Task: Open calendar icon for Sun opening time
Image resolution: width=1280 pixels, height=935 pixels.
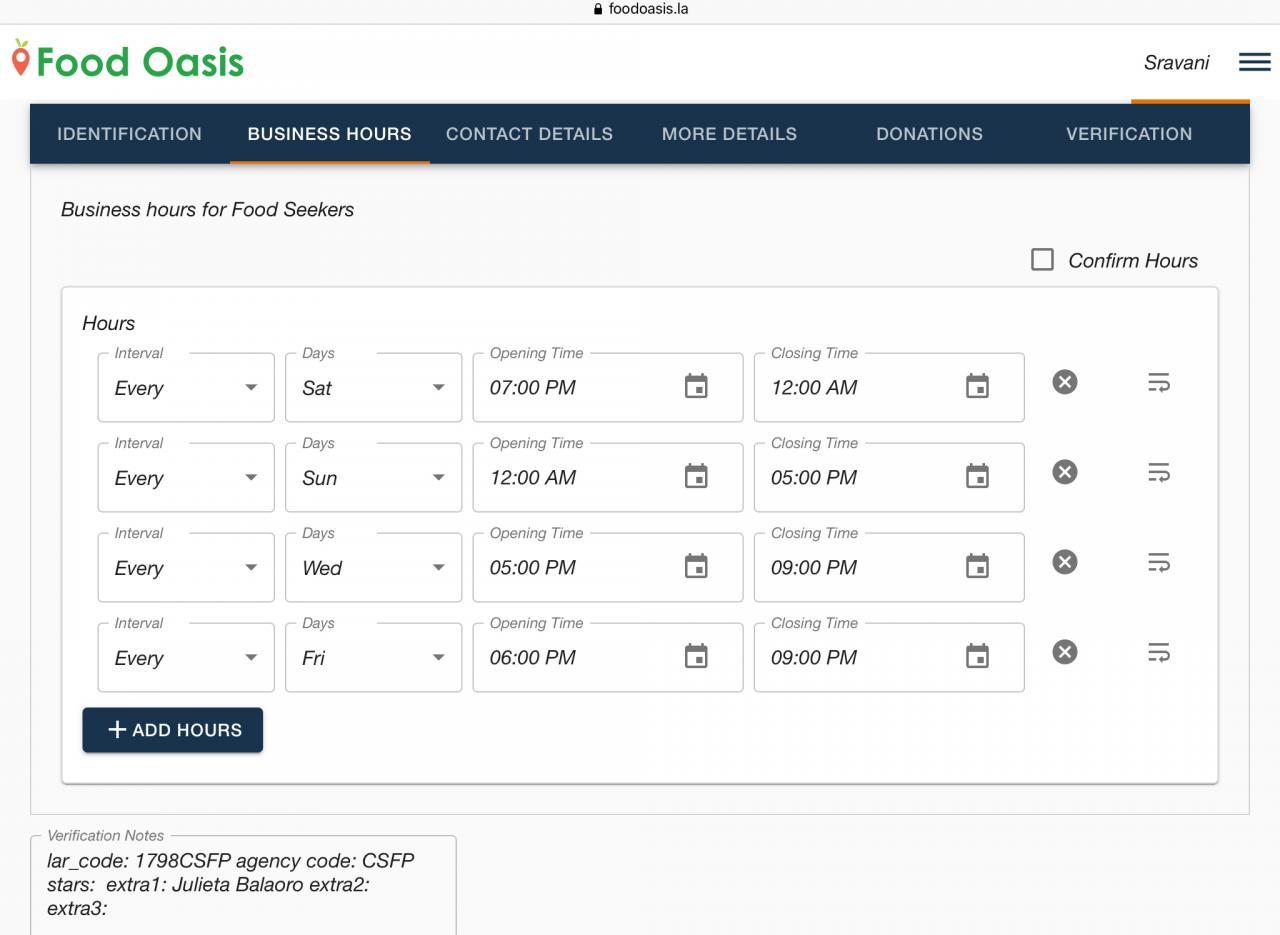Action: point(696,476)
